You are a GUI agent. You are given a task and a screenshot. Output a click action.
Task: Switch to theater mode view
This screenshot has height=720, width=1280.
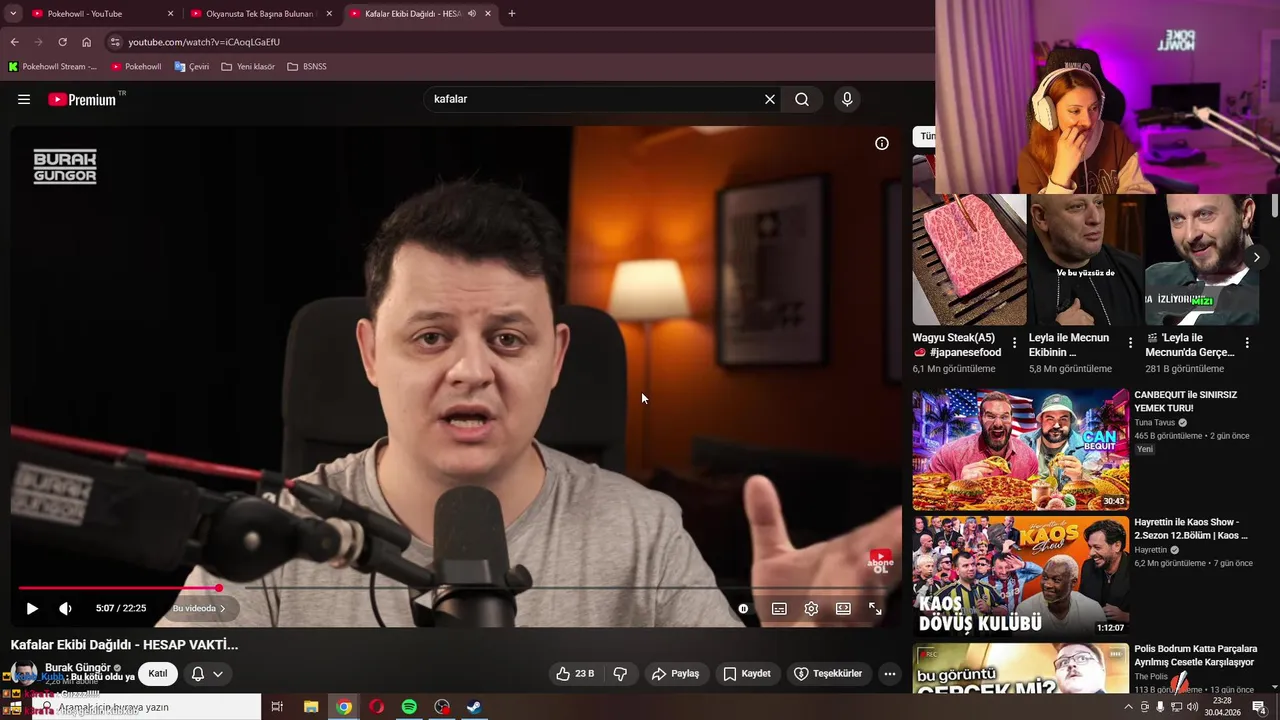pos(843,608)
